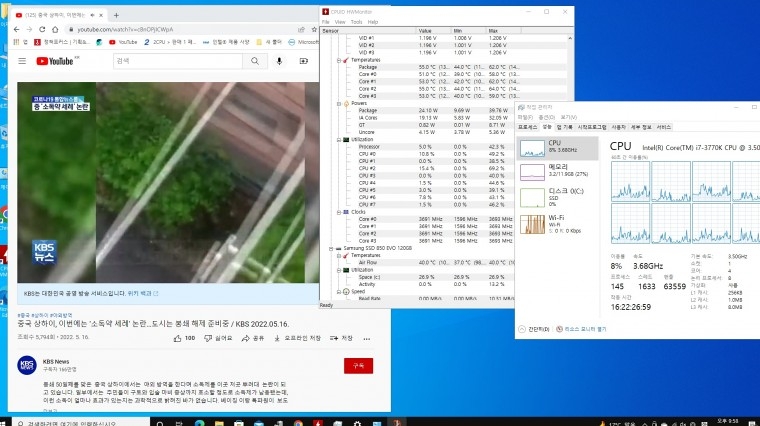Image resolution: width=760 pixels, height=426 pixels.
Task: Switch to Task Manager Processes tab
Action: coord(528,127)
